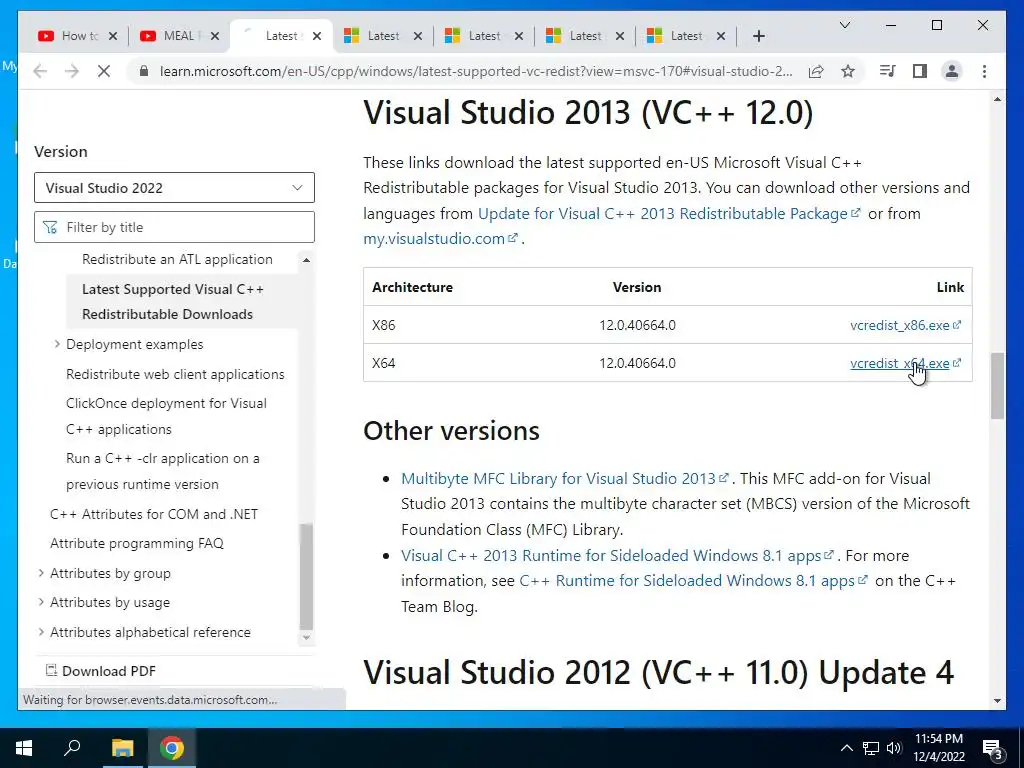
Task: Open Update for Visual C++ 2013 Redistributable link
Action: click(669, 213)
